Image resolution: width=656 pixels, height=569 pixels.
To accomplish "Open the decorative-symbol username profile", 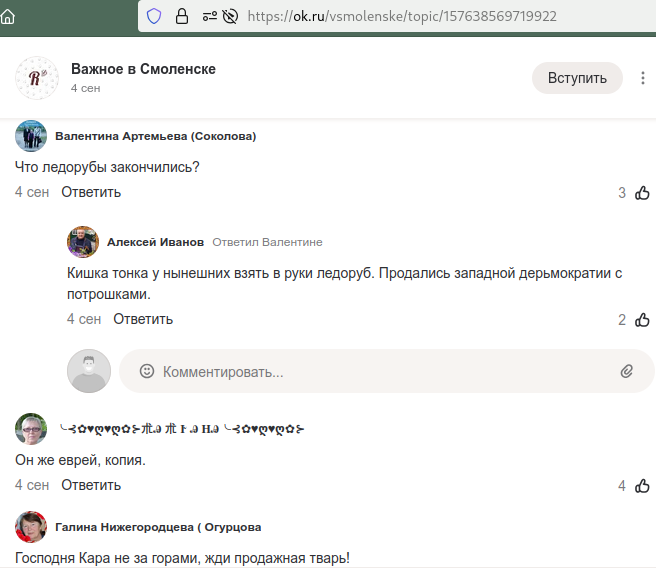I will pos(181,429).
